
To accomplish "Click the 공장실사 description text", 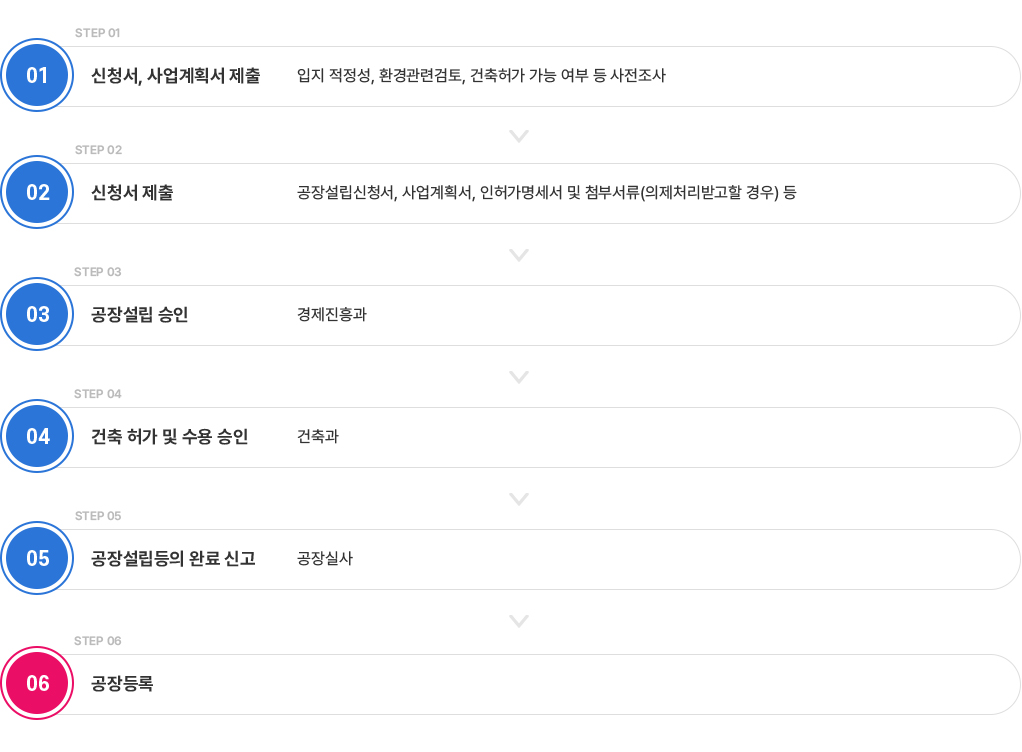I will pyautogui.click(x=325, y=559).
